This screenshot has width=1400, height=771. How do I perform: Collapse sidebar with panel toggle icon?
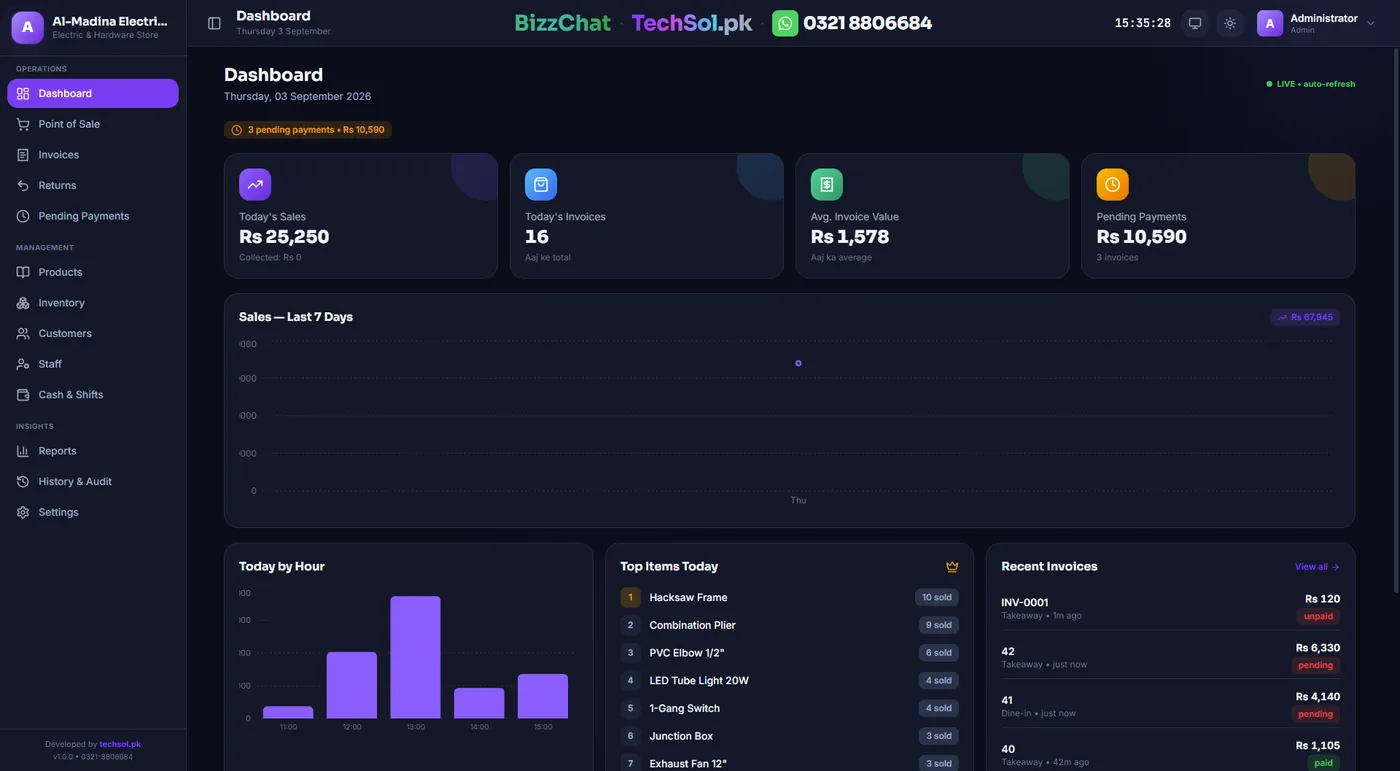(214, 23)
